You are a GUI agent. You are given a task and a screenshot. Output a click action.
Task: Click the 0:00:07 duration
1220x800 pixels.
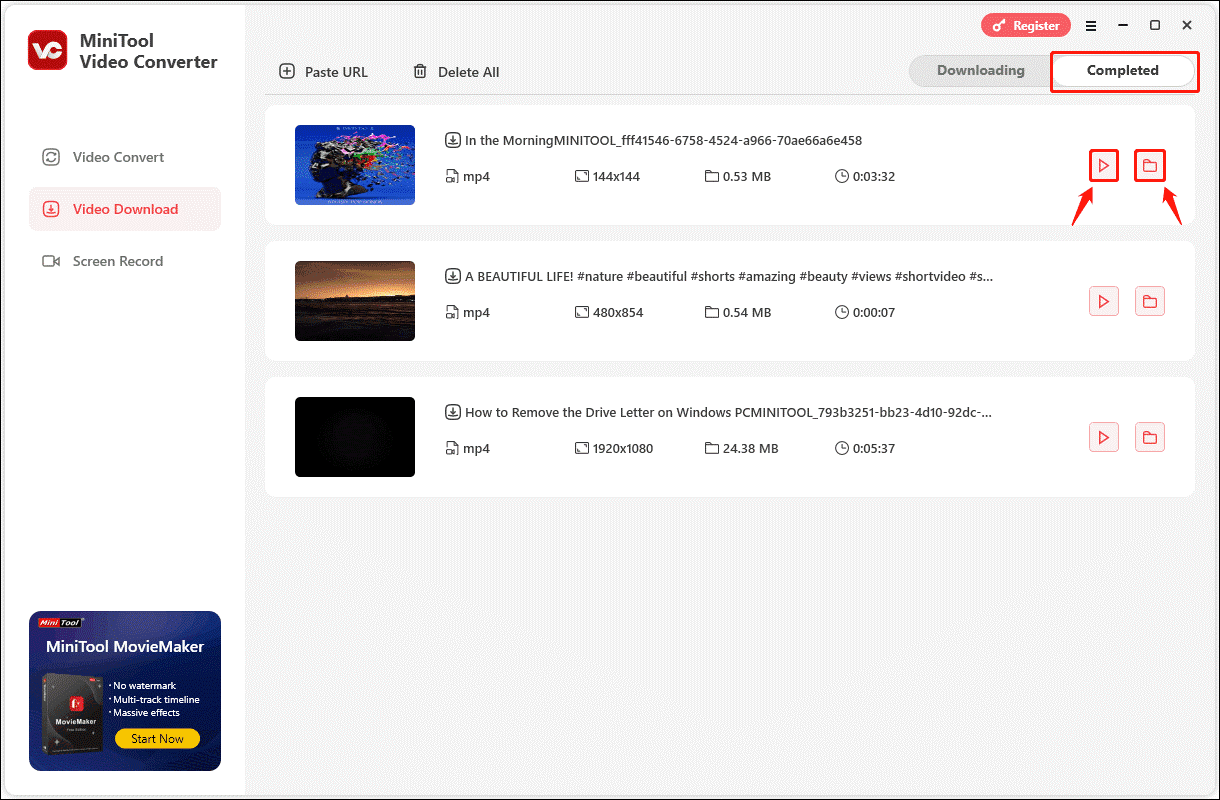click(874, 313)
